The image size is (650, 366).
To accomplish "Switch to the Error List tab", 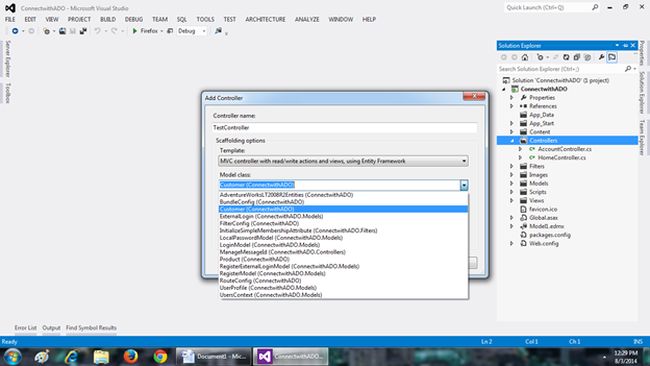I will pyautogui.click(x=26, y=327).
